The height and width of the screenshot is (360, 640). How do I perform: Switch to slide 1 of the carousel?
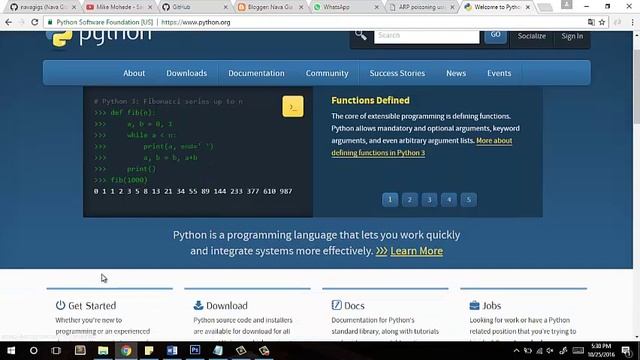[390, 200]
